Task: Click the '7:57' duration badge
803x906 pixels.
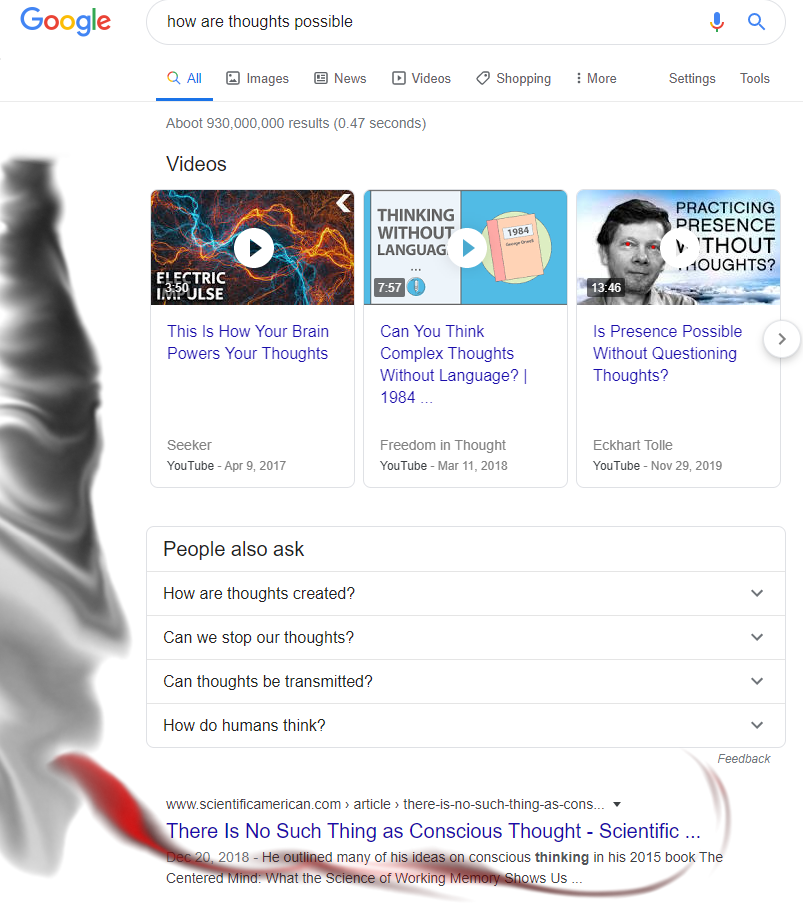Action: [x=390, y=287]
